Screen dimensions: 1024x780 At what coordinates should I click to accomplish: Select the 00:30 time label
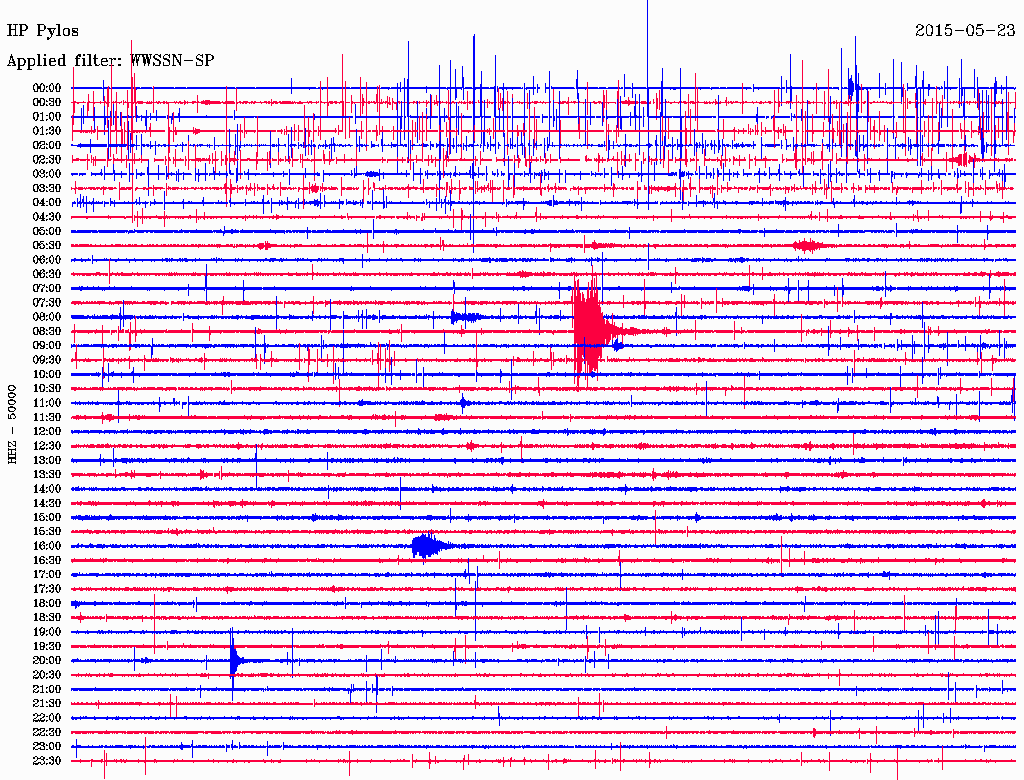[47, 103]
